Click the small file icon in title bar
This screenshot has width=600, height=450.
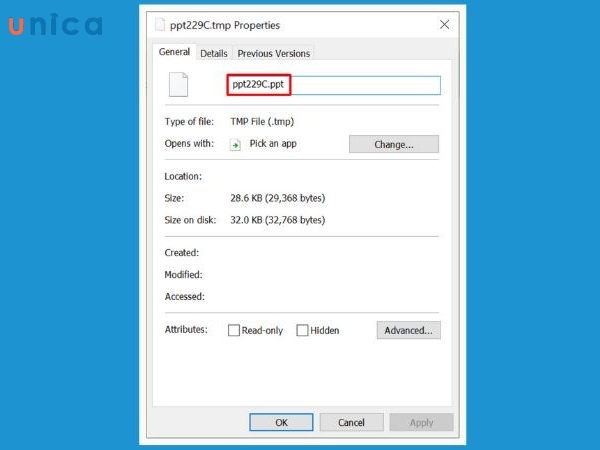point(160,25)
